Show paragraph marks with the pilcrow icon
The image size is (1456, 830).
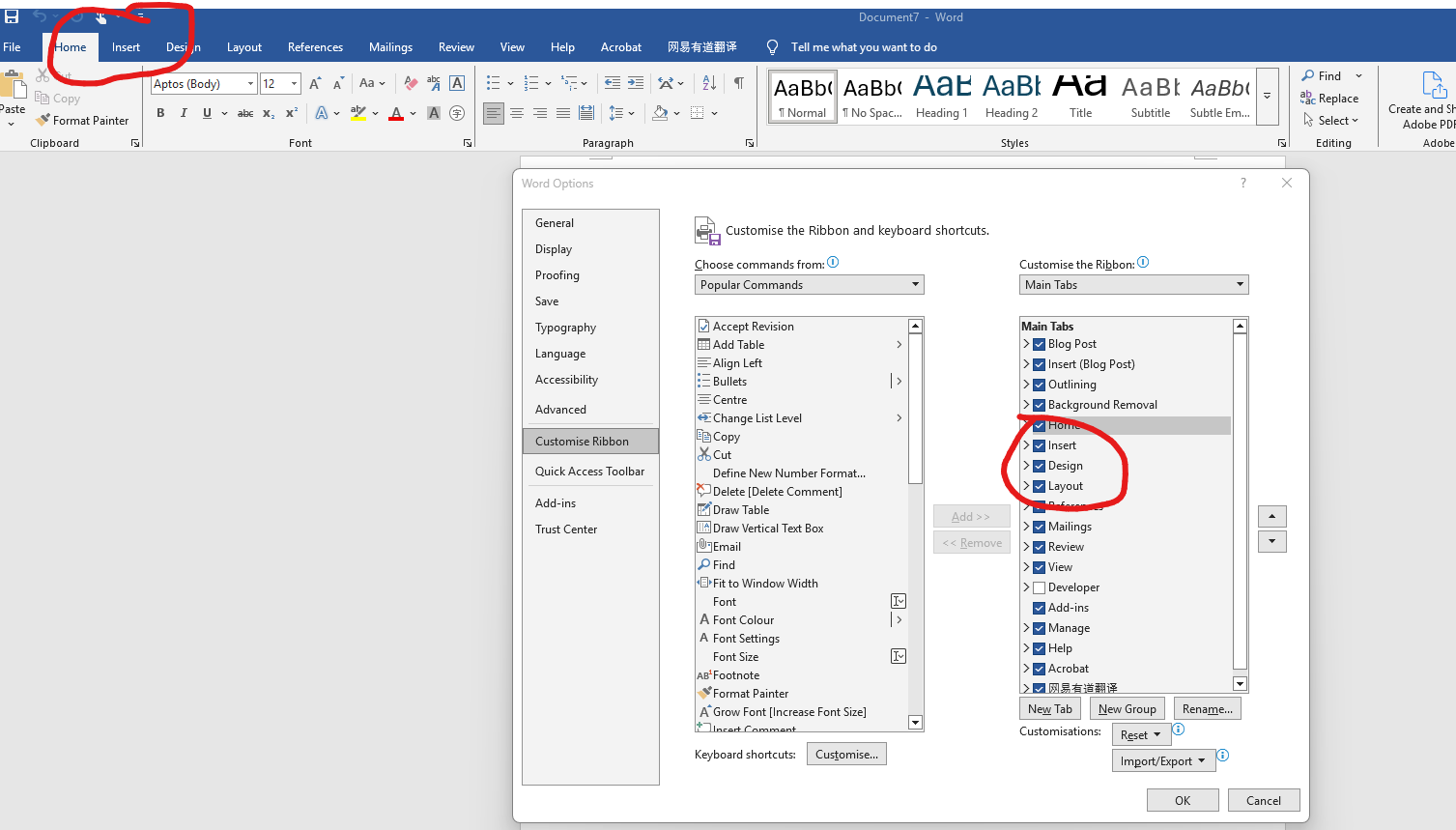pos(739,84)
